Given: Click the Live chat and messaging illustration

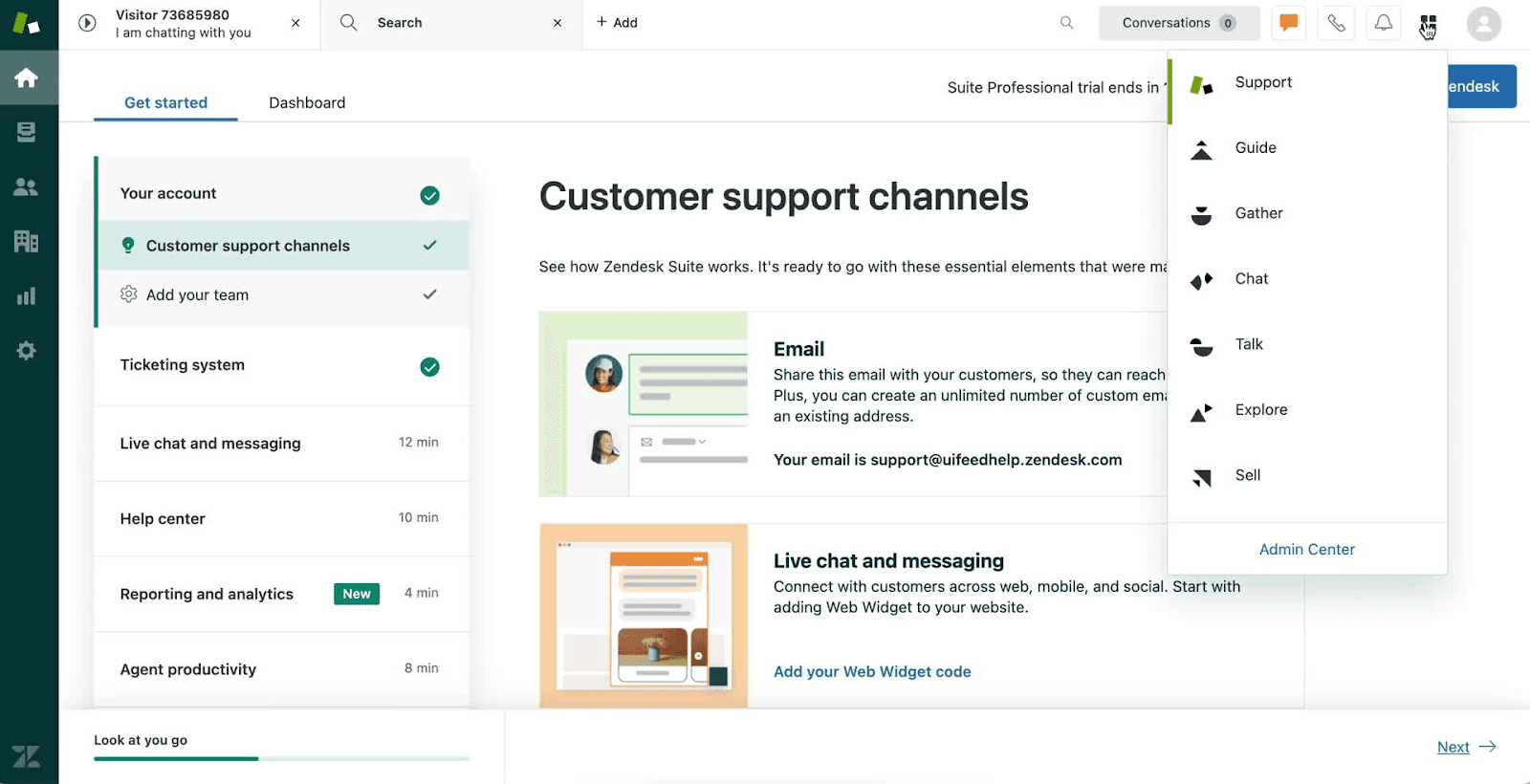Looking at the screenshot, I should pos(644,616).
